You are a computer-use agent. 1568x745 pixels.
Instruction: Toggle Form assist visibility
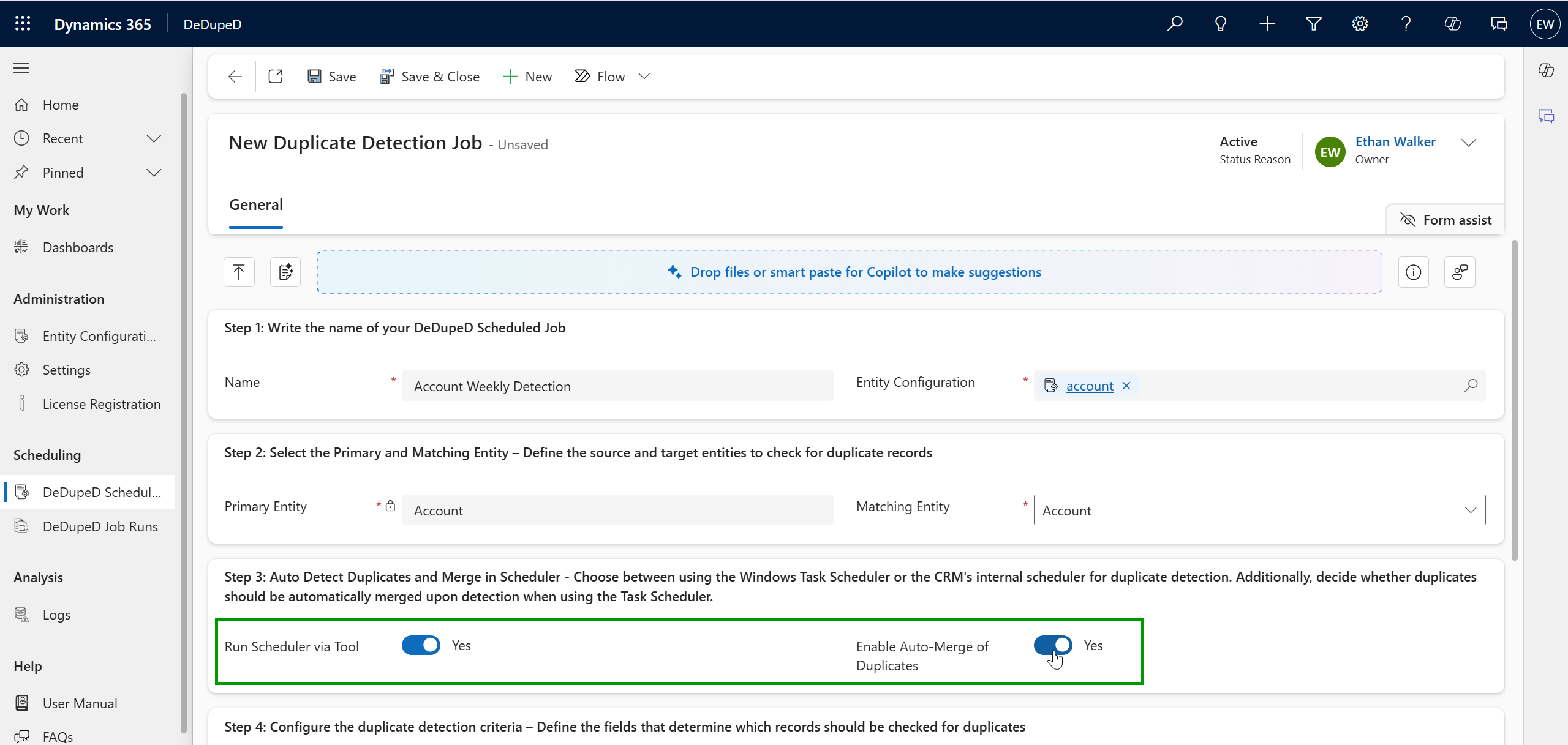pyautogui.click(x=1445, y=220)
